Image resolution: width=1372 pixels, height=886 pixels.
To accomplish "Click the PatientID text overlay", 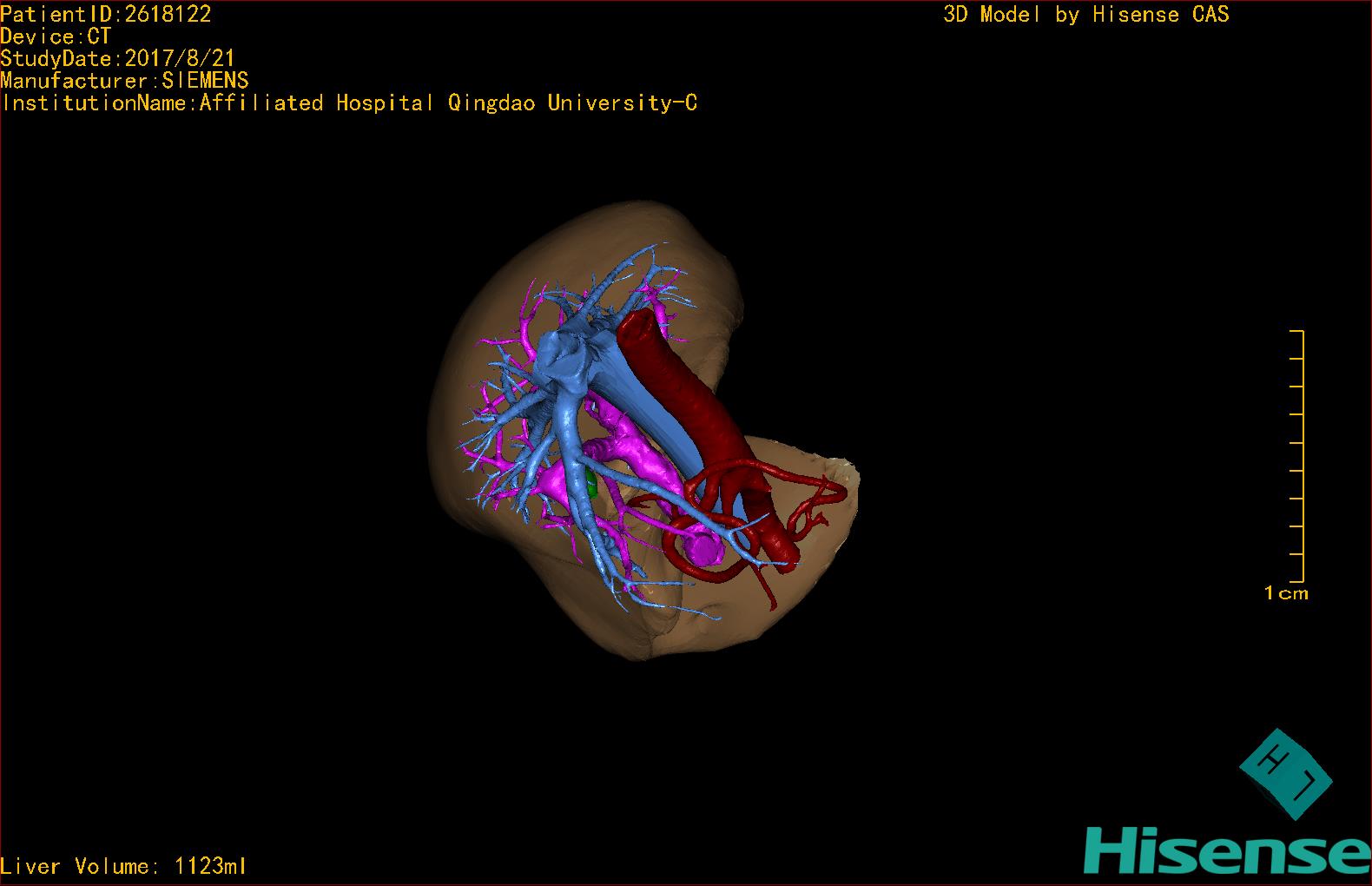I will pos(106,14).
